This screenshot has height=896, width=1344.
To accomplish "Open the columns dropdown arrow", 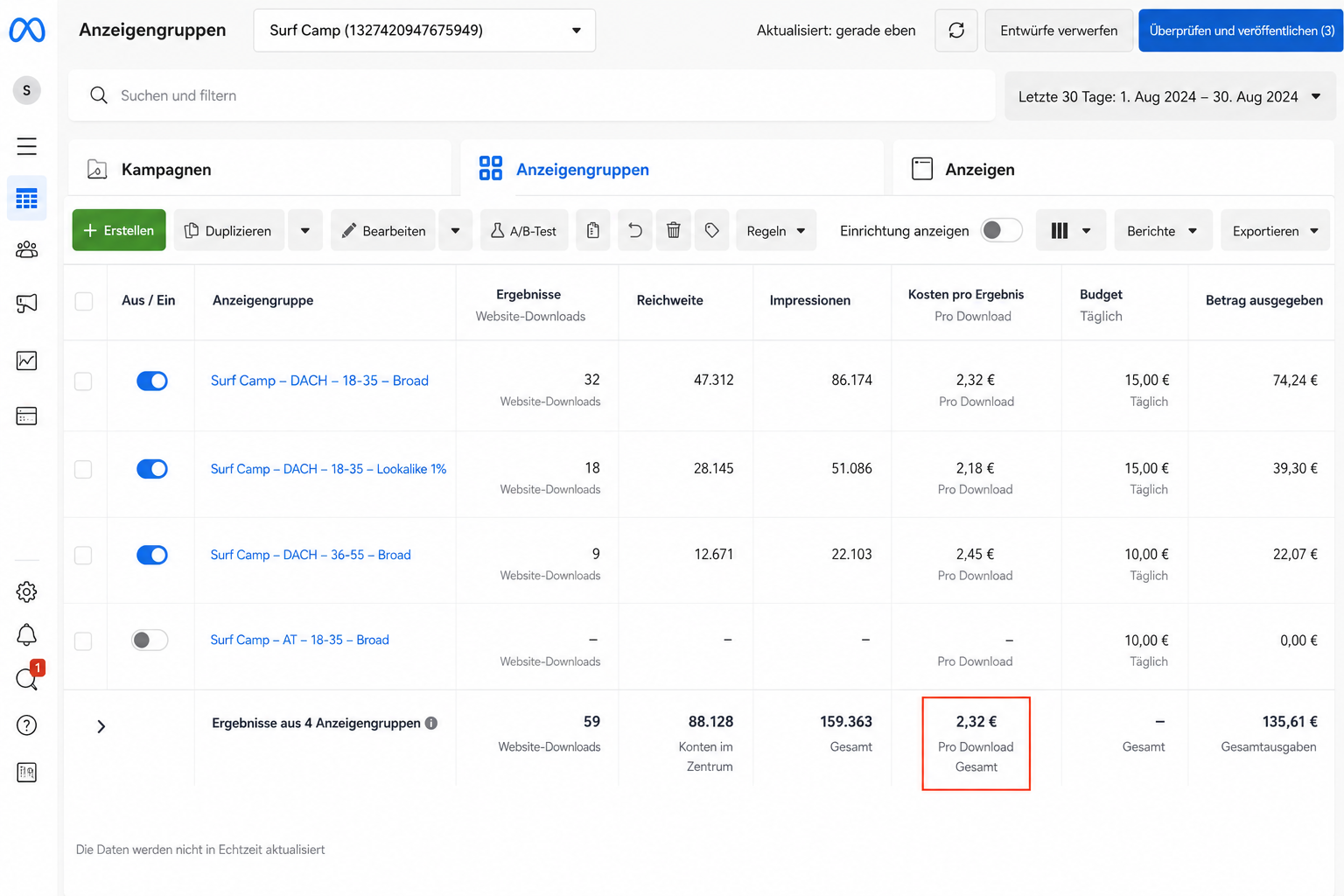I will coord(1087,231).
